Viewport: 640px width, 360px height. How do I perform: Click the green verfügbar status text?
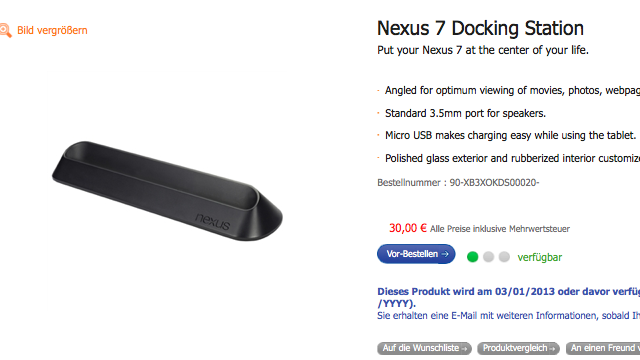540,257
